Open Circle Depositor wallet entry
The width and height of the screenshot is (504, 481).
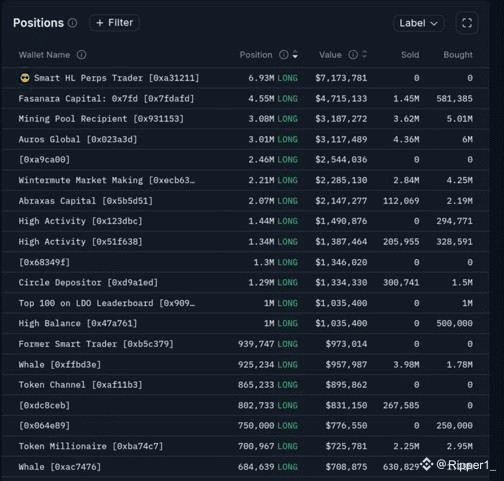pos(245,283)
